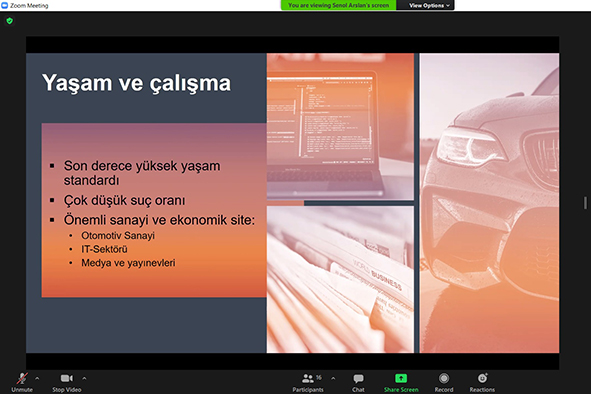The width and height of the screenshot is (591, 394).
Task: Click the screen-viewing notification banner
Action: pos(338,5)
